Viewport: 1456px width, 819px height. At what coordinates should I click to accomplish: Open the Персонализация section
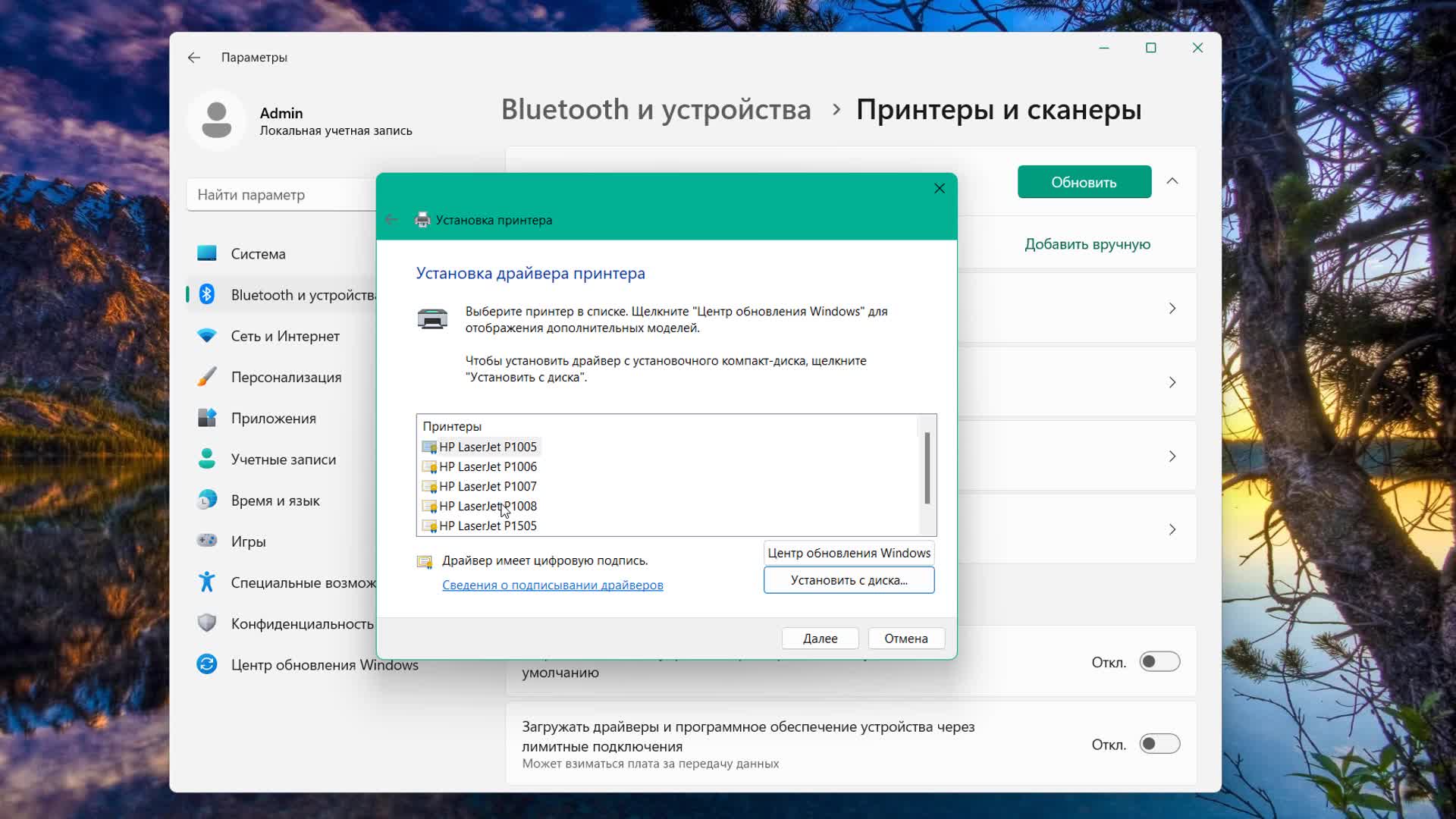coord(285,376)
